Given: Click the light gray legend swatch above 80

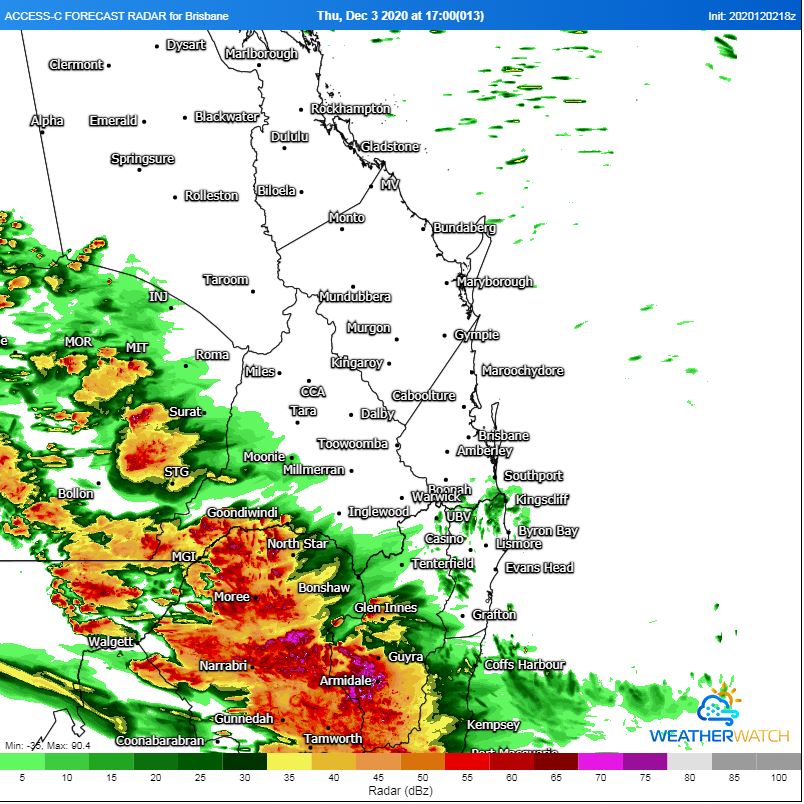Looking at the screenshot, I should (x=689, y=761).
